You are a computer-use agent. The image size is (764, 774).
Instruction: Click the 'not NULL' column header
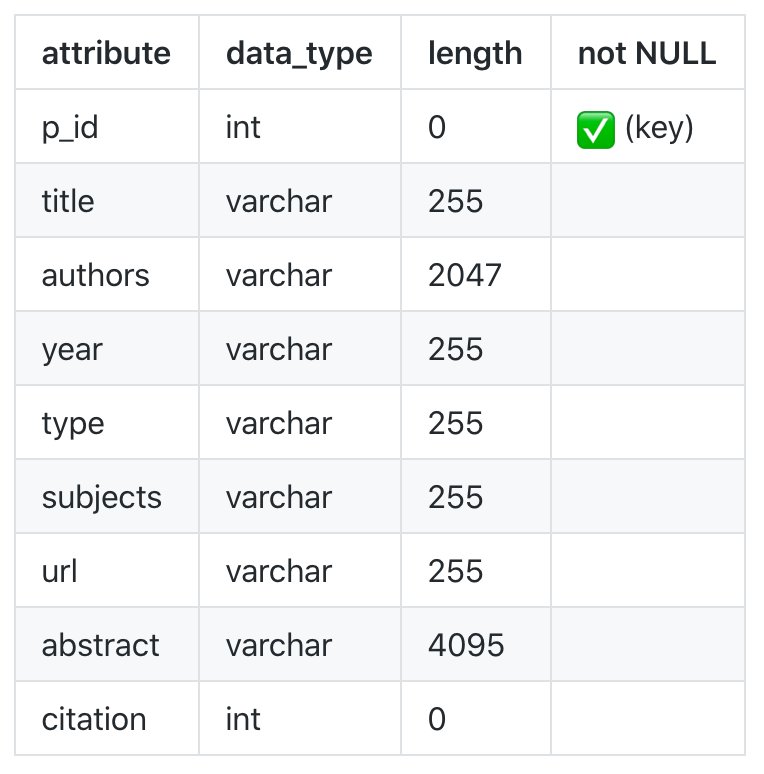(x=647, y=53)
